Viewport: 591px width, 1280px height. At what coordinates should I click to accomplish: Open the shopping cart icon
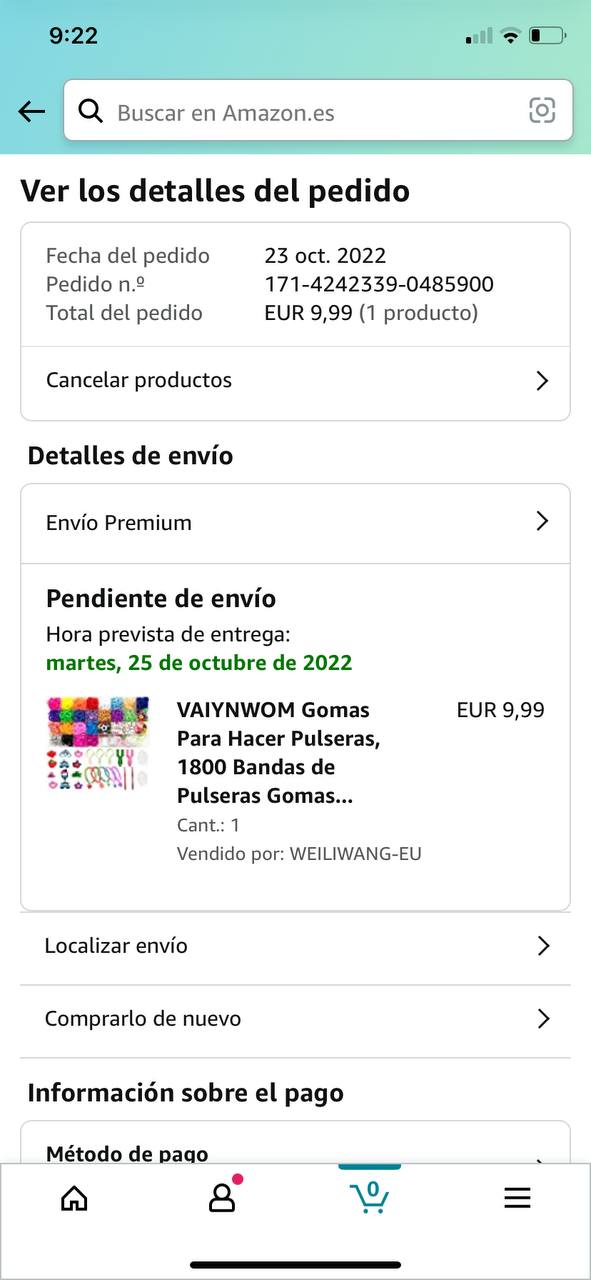click(x=369, y=1196)
